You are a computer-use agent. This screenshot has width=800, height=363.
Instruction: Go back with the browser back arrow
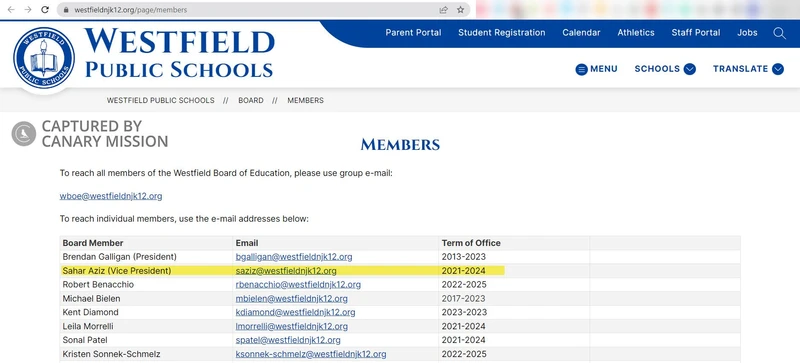[11, 10]
